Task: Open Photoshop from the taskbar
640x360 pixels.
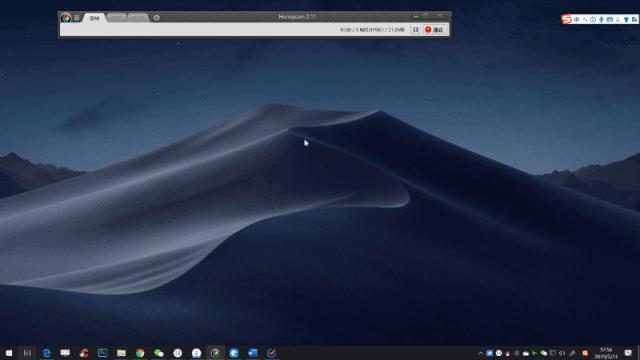Action: pyautogui.click(x=102, y=353)
